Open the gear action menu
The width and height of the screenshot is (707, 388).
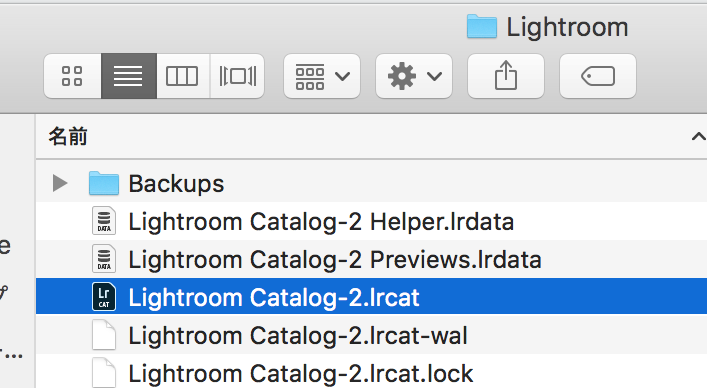pos(414,76)
